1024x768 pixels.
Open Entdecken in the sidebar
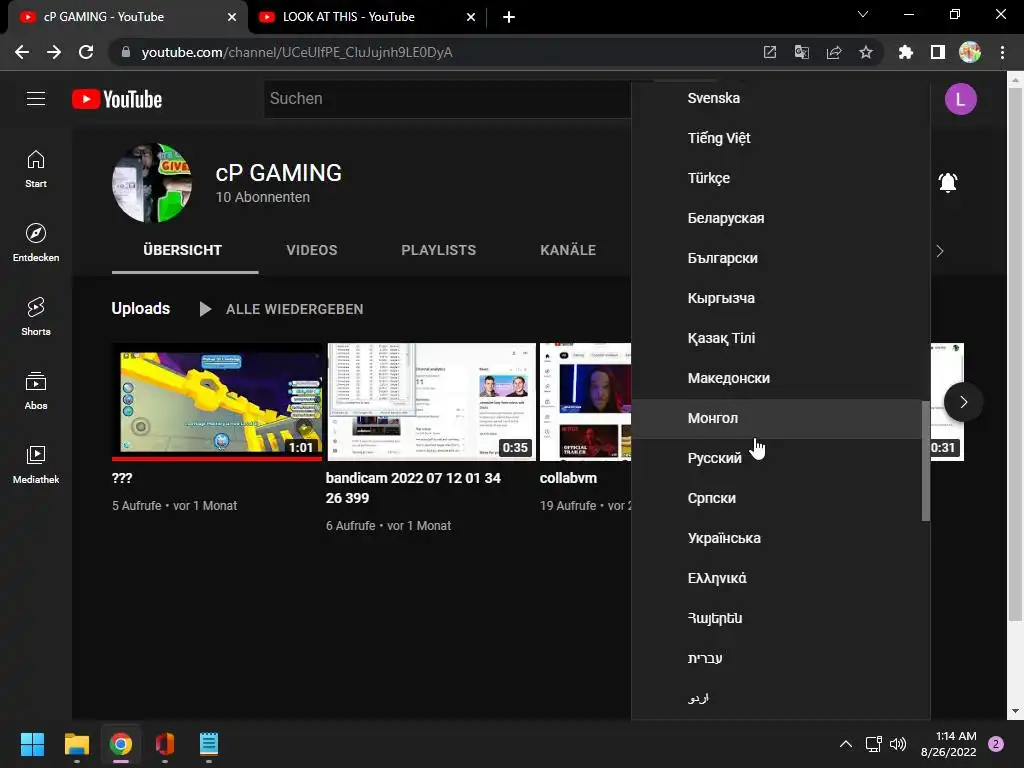(36, 242)
